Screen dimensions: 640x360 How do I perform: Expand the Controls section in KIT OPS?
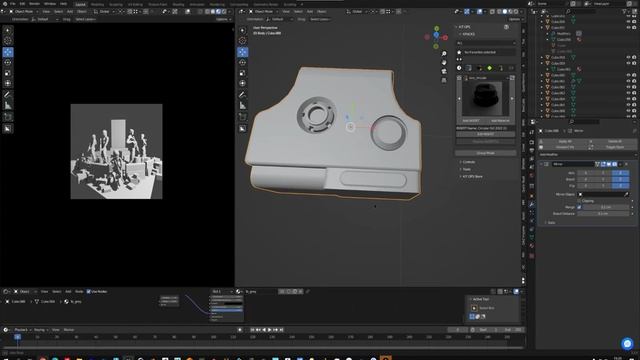click(468, 162)
